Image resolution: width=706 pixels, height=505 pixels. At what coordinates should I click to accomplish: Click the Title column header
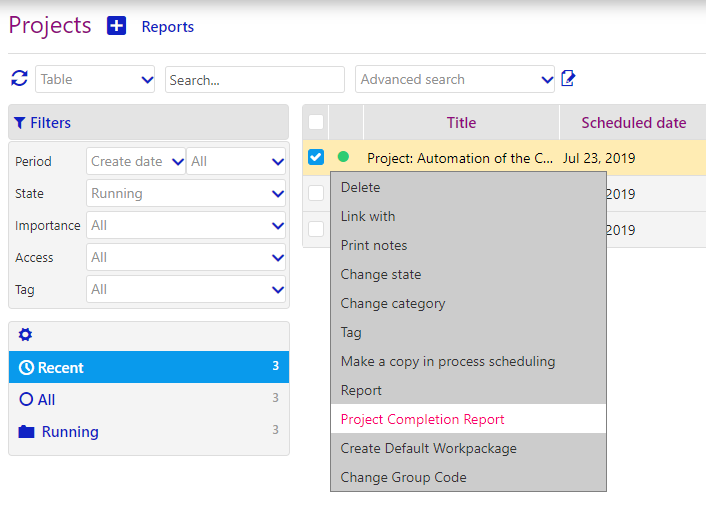[461, 122]
